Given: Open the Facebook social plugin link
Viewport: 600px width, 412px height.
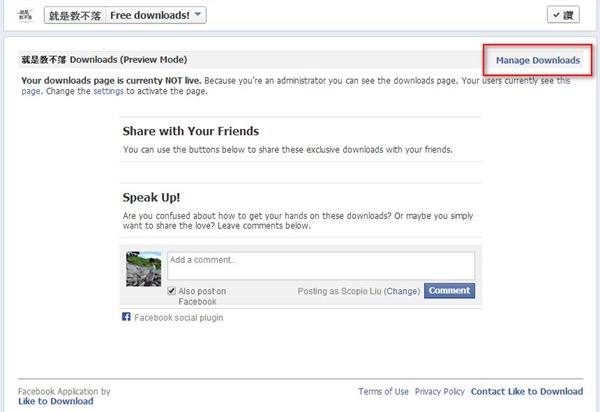Looking at the screenshot, I should pyautogui.click(x=179, y=318).
